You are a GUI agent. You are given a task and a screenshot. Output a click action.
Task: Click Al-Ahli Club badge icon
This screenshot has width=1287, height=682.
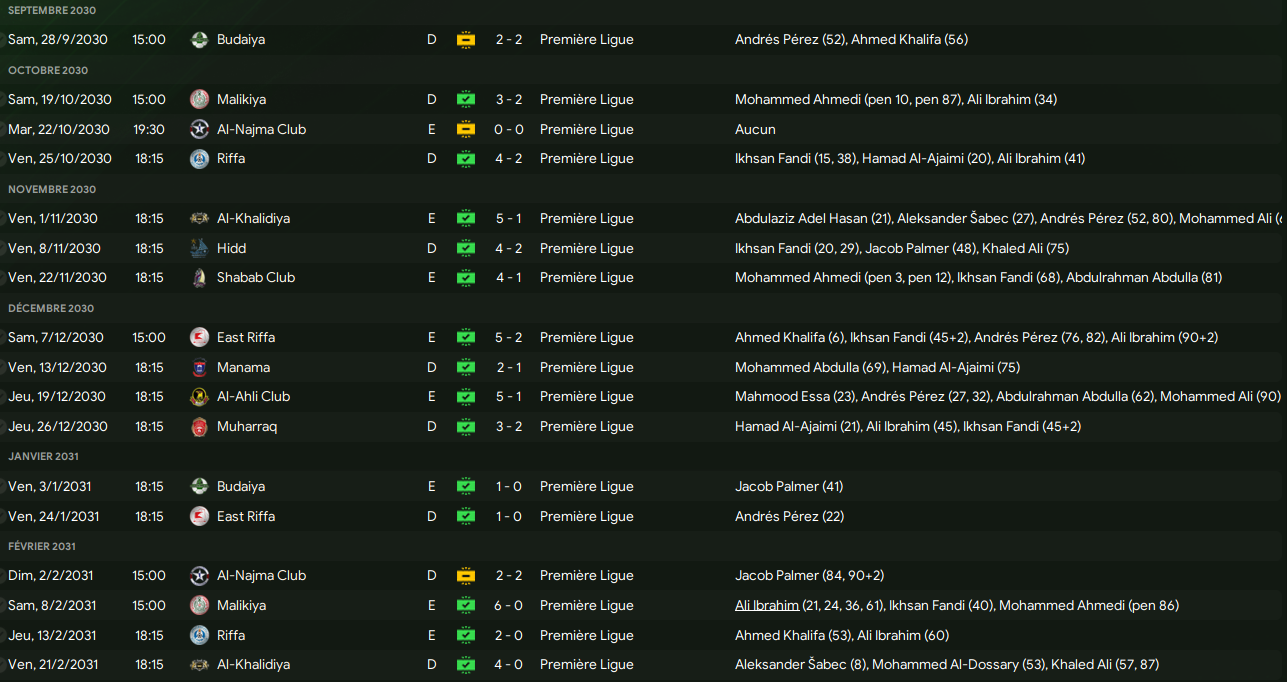point(199,396)
